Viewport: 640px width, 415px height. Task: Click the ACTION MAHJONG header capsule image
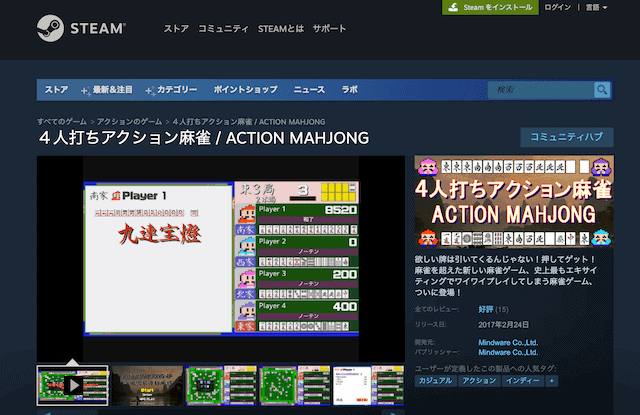514,201
